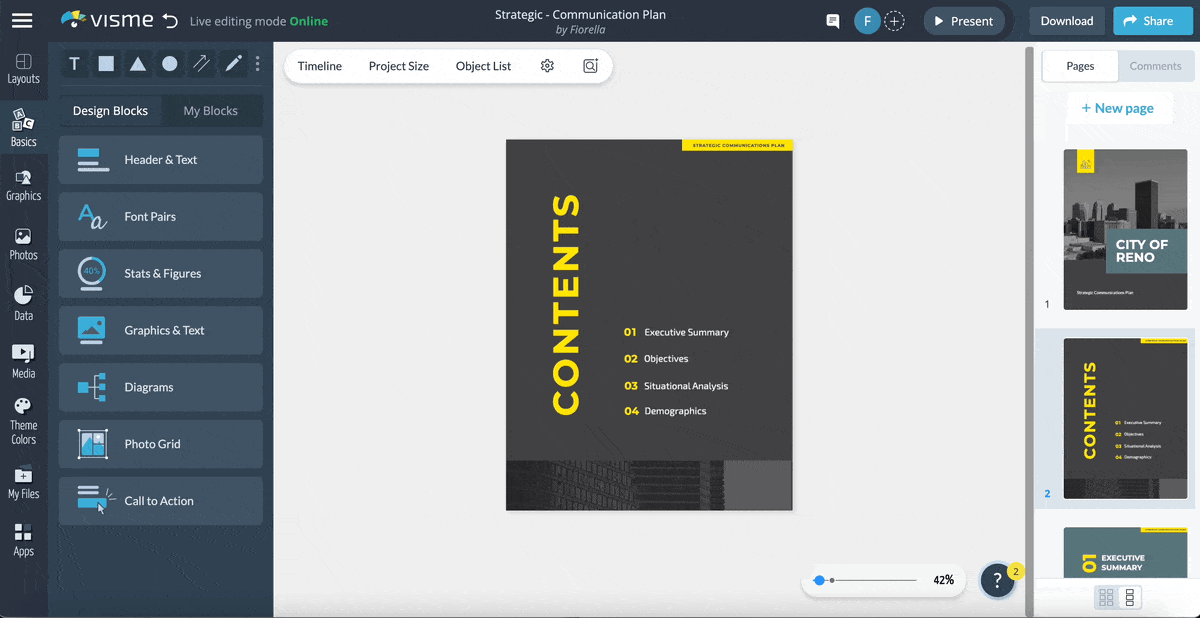
Task: Open the Data panel in the sidebar
Action: click(x=23, y=300)
